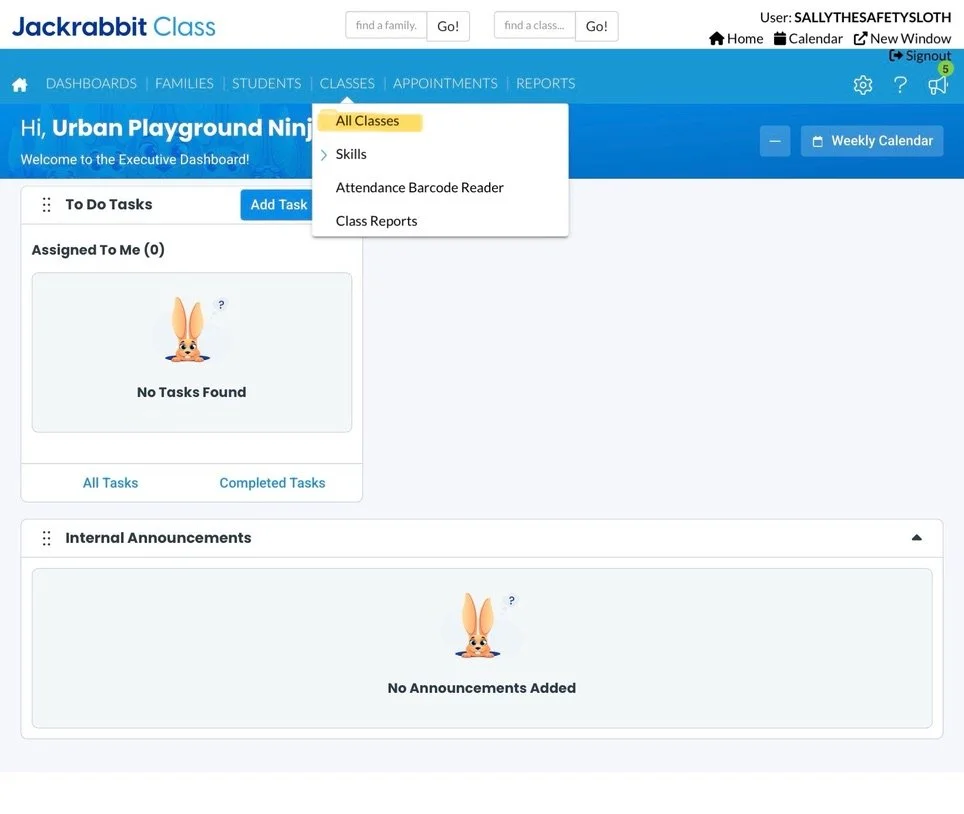The width and height of the screenshot is (964, 814).
Task: Click the username SALLYTHESAFETYSLOTH
Action: coord(872,18)
